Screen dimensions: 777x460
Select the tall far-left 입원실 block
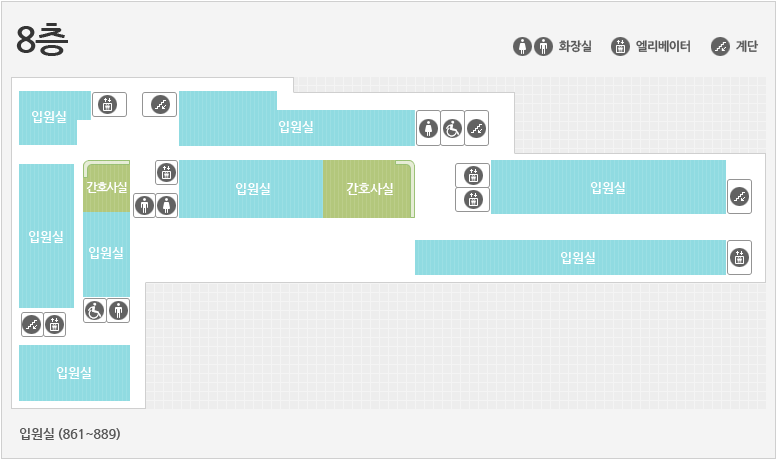[x=47, y=236]
